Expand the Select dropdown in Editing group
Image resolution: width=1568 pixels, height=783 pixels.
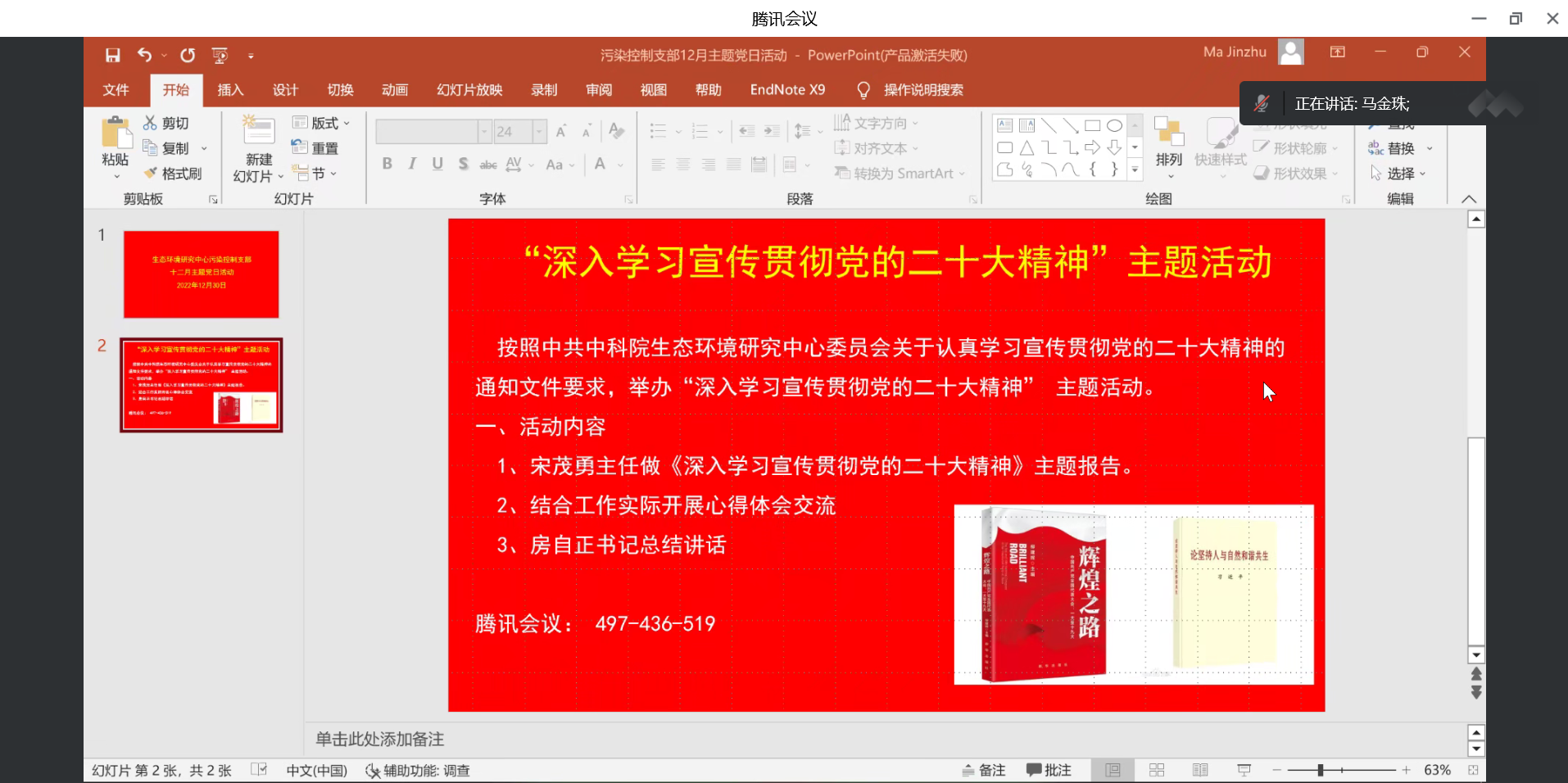tap(1401, 174)
